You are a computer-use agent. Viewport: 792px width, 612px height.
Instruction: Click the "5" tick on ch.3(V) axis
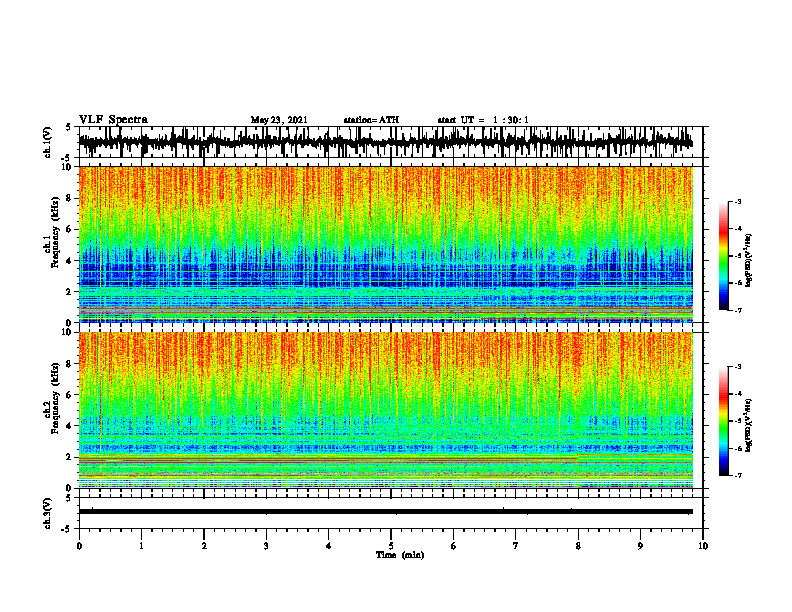(x=69, y=498)
